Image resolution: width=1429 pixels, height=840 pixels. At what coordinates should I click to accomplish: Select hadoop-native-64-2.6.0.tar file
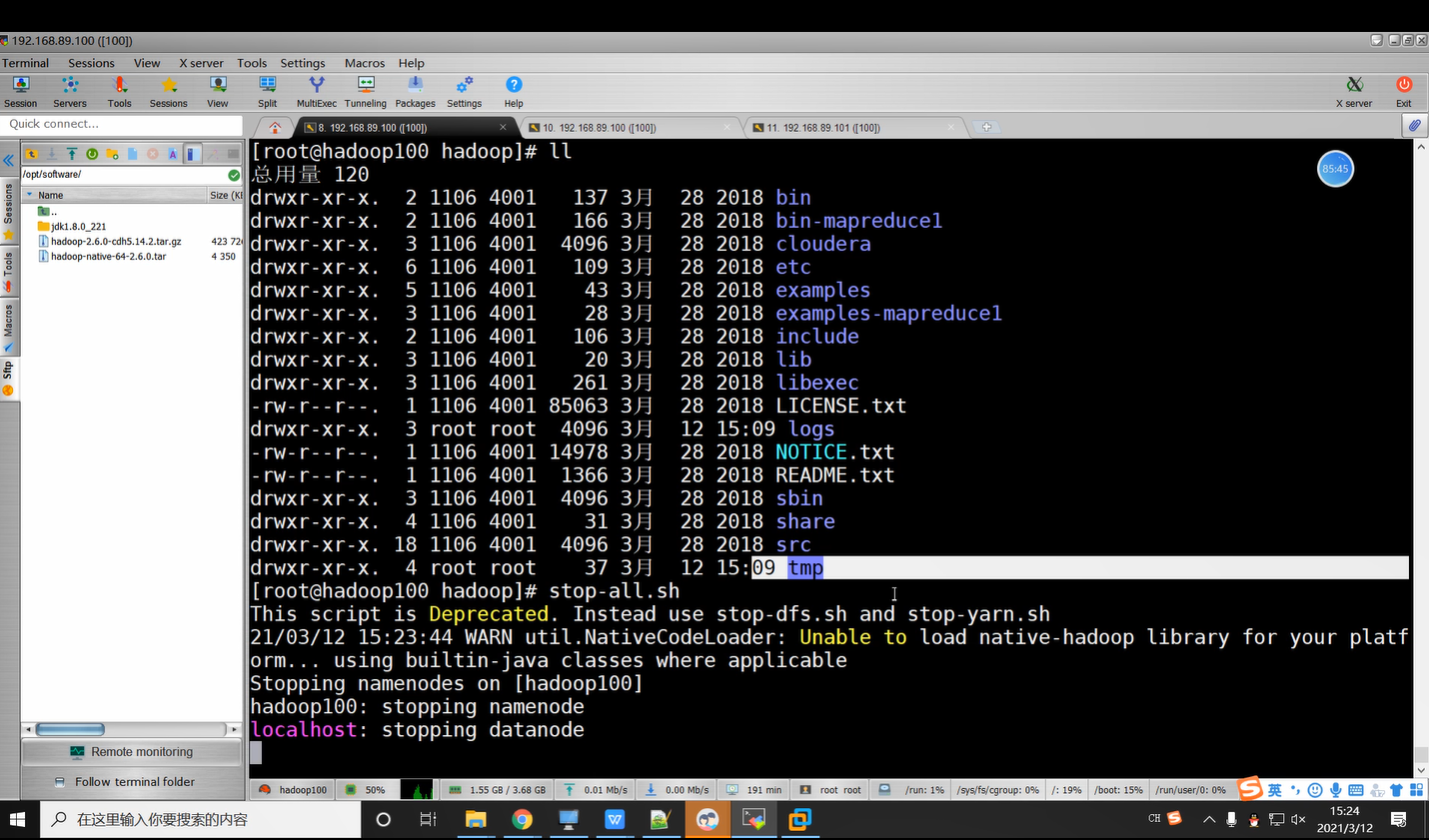pos(109,256)
